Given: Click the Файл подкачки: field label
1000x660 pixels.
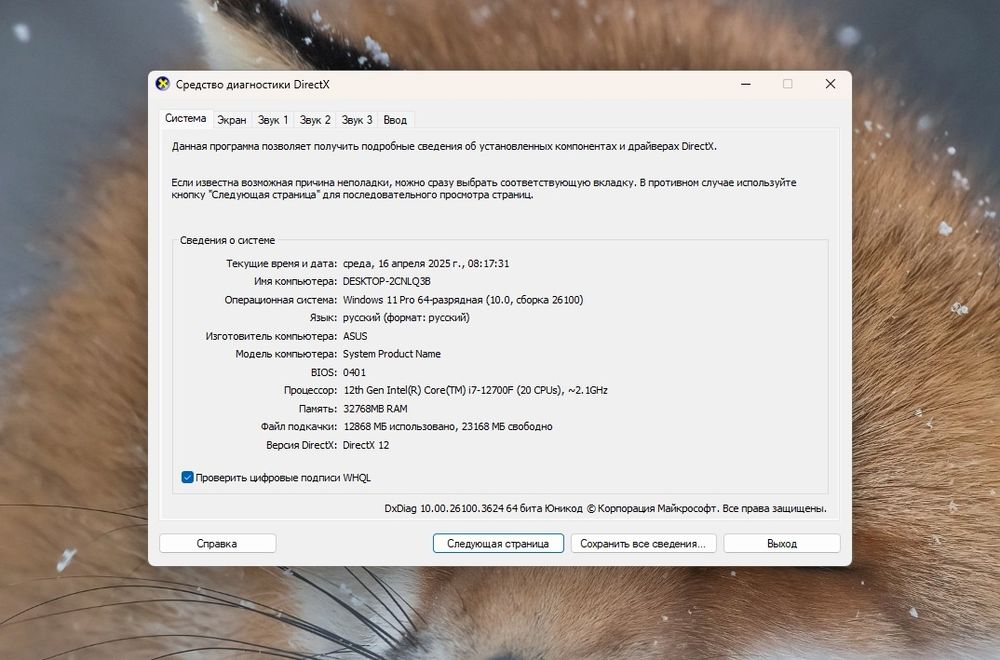Looking at the screenshot, I should 298,427.
